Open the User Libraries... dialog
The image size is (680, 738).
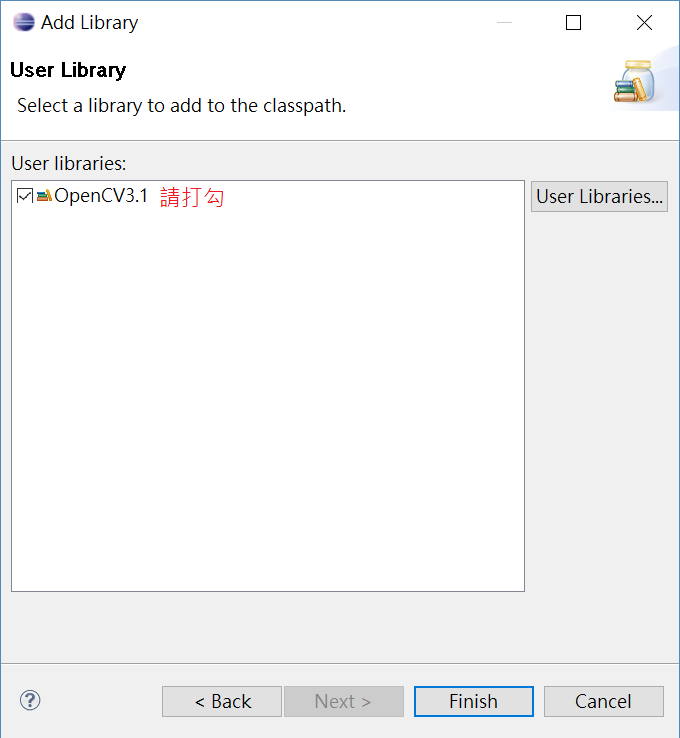coord(599,197)
